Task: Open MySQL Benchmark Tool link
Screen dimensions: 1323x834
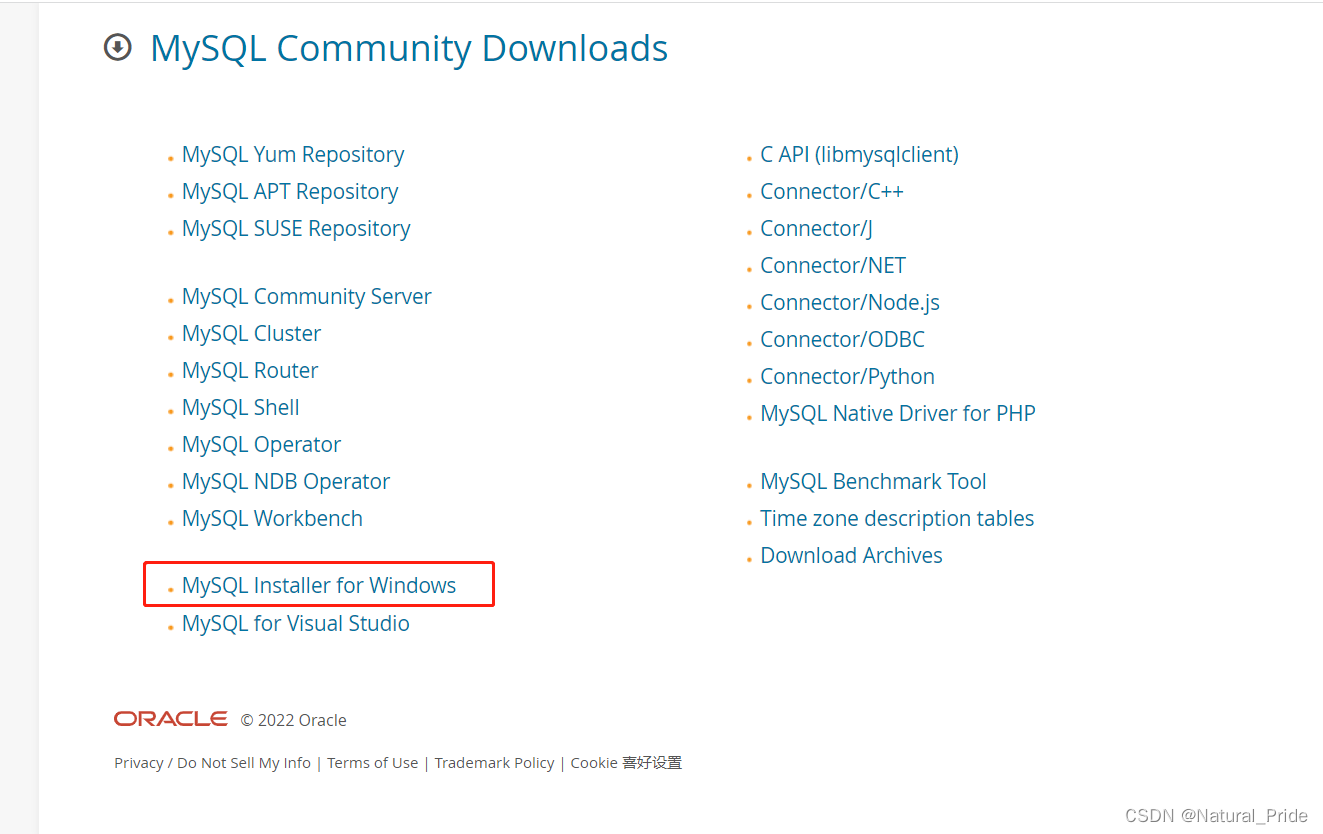Action: pos(873,482)
